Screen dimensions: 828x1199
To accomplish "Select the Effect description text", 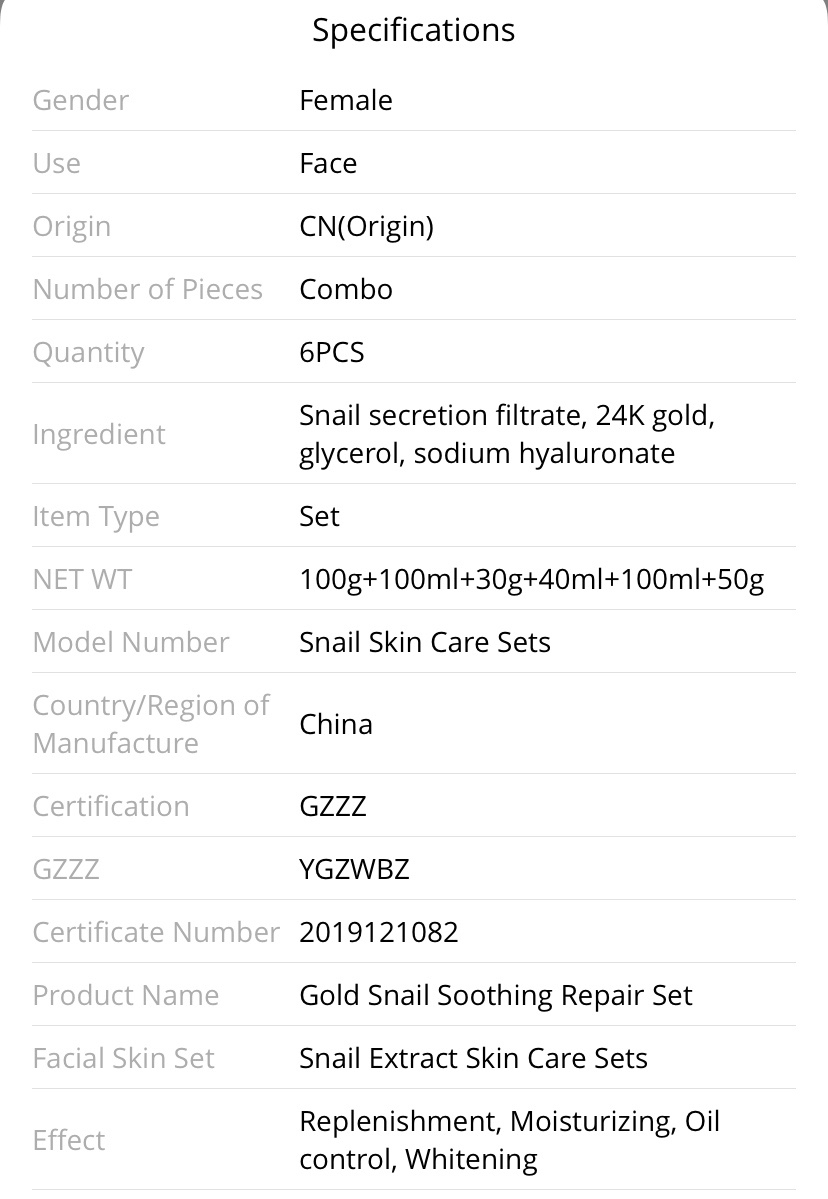I will [x=509, y=1140].
